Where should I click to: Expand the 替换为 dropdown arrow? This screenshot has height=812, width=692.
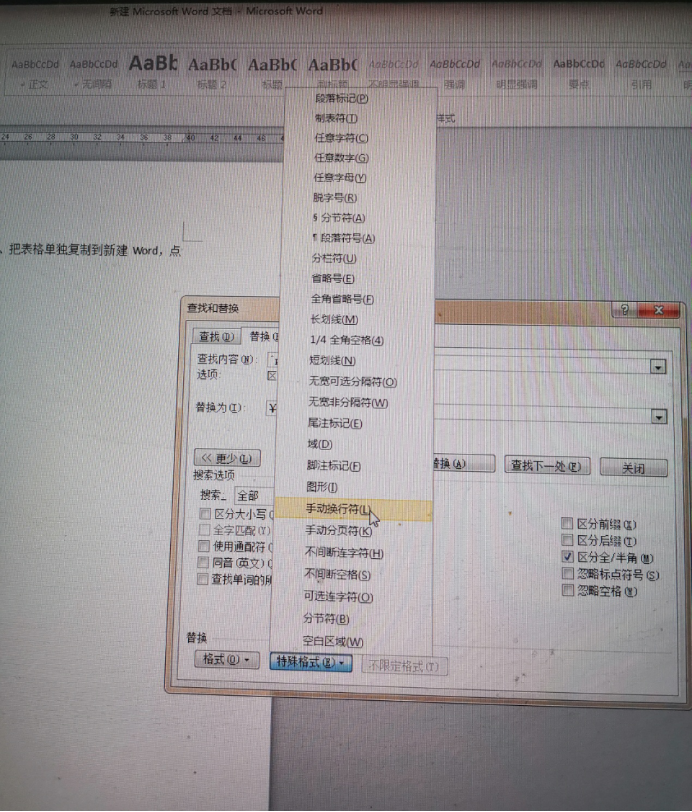pyautogui.click(x=657, y=416)
